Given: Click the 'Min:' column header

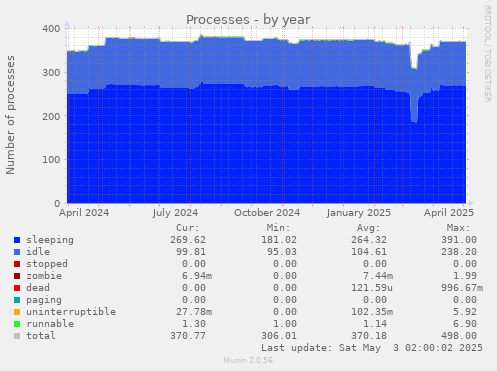Looking at the screenshot, I should (278, 228).
